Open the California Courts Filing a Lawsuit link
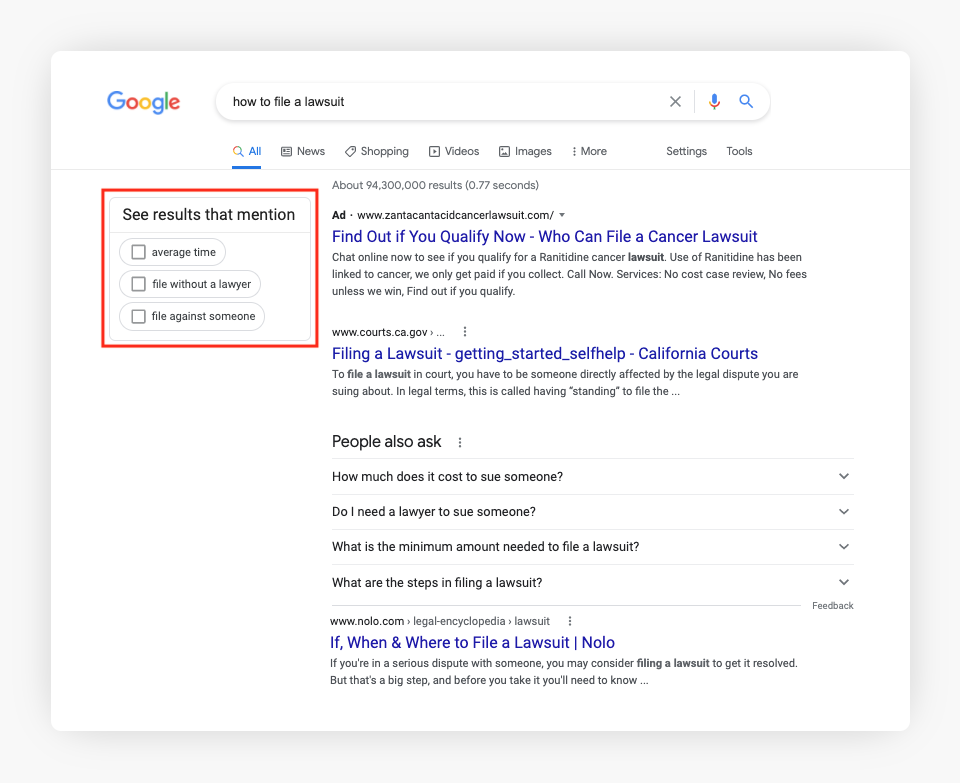The height and width of the screenshot is (783, 960). click(544, 354)
